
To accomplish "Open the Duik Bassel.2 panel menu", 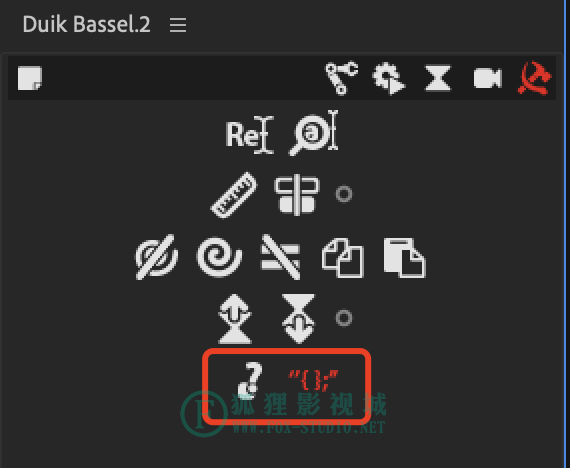I will click(178, 25).
